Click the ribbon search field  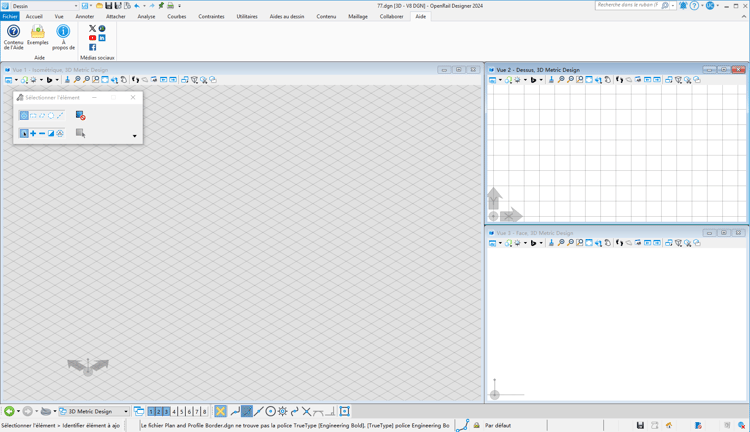click(628, 5)
